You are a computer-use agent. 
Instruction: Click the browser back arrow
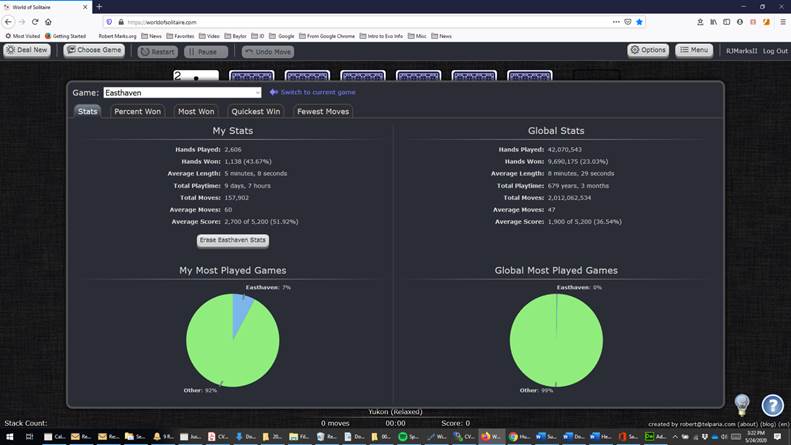tap(10, 21)
